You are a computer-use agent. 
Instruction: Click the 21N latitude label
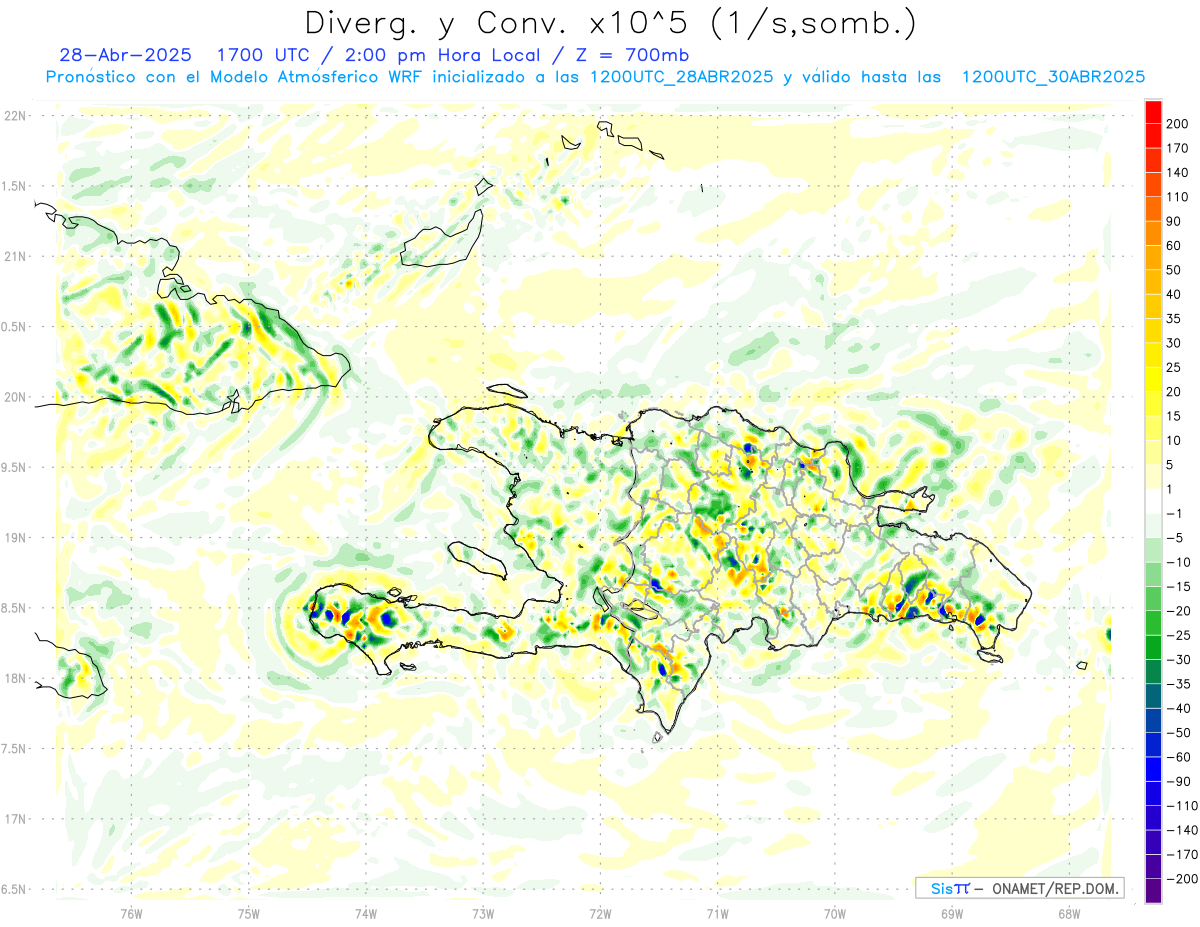click(x=15, y=257)
